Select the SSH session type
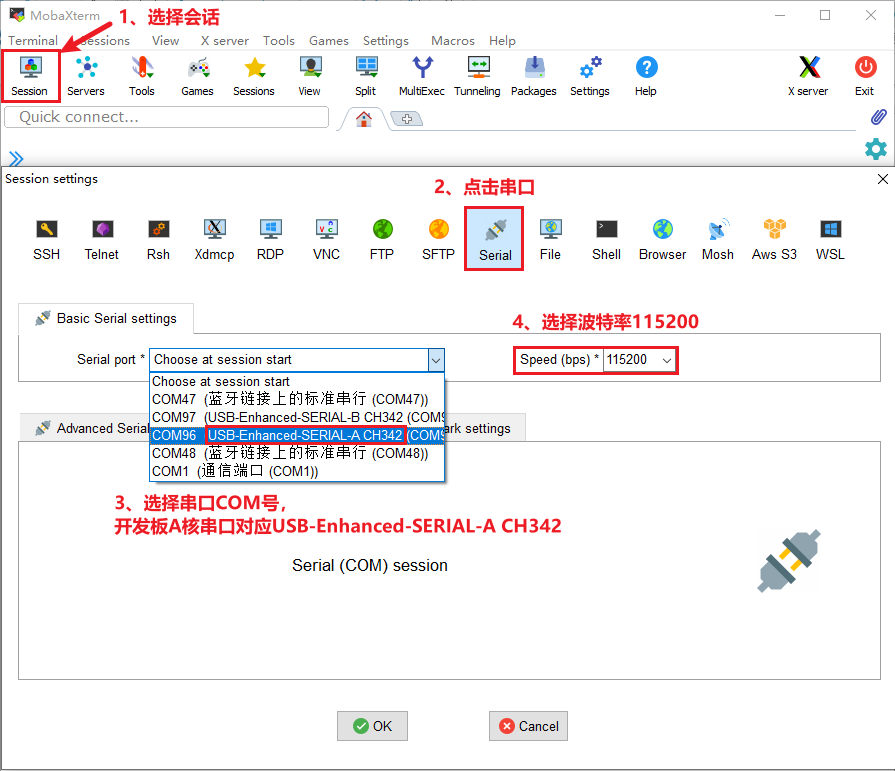The width and height of the screenshot is (895, 771). click(47, 240)
